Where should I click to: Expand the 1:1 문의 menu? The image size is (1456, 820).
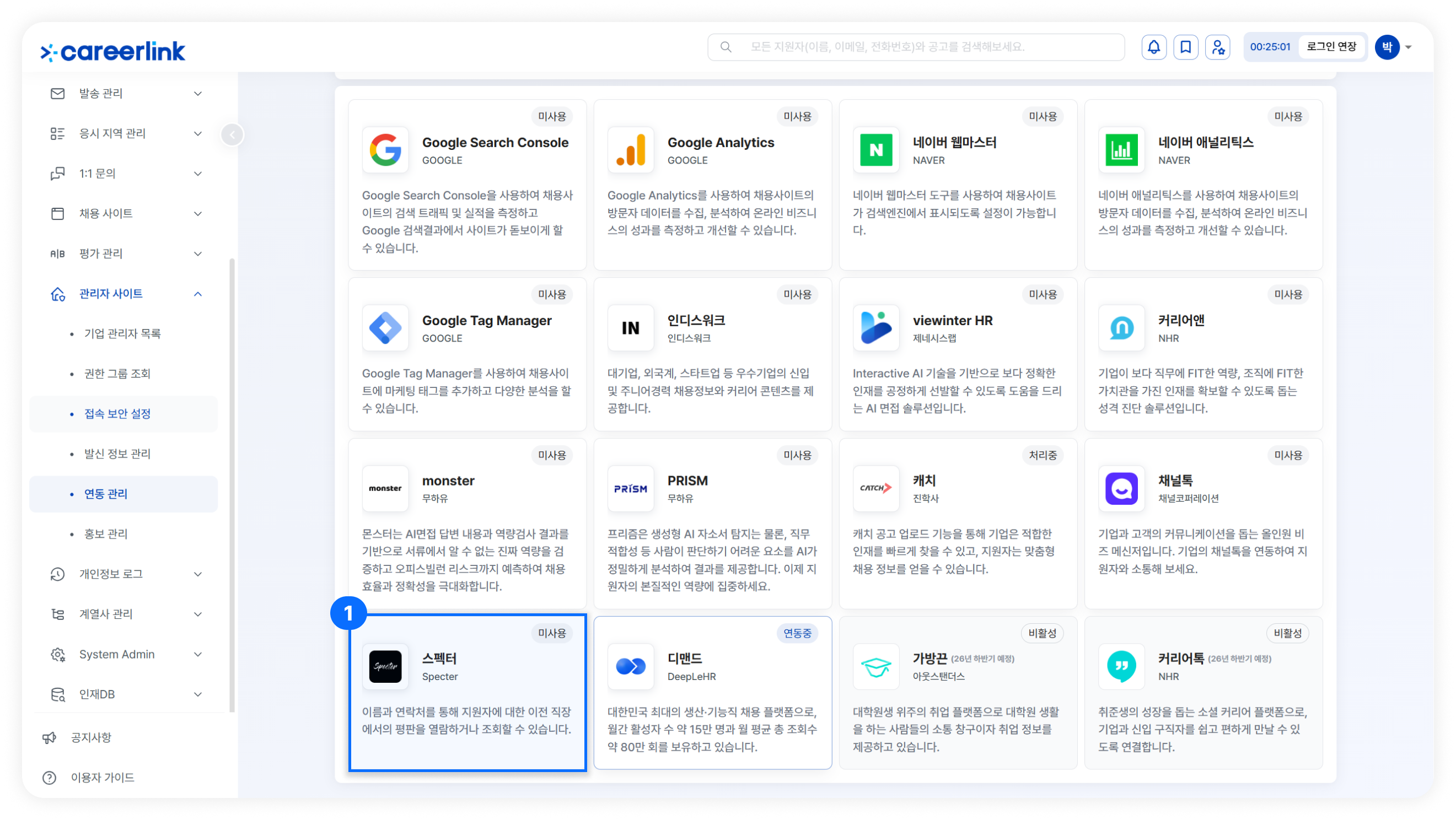tap(198, 174)
